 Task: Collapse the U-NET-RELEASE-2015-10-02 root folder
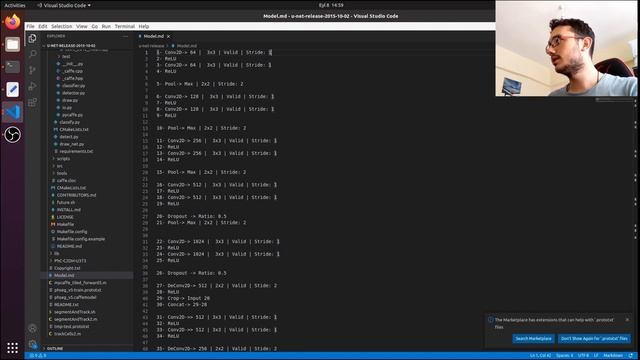[x=71, y=46]
